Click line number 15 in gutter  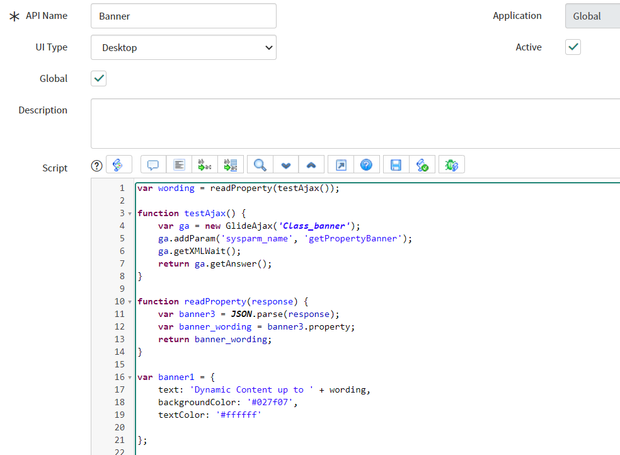coord(120,364)
